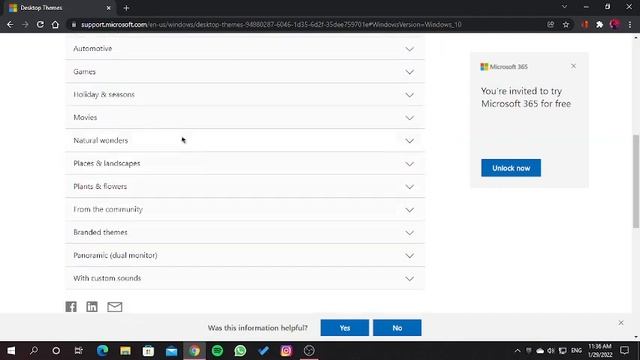This screenshot has height=360, width=640.
Task: Open Cortana circle on taskbar
Action: [56, 351]
